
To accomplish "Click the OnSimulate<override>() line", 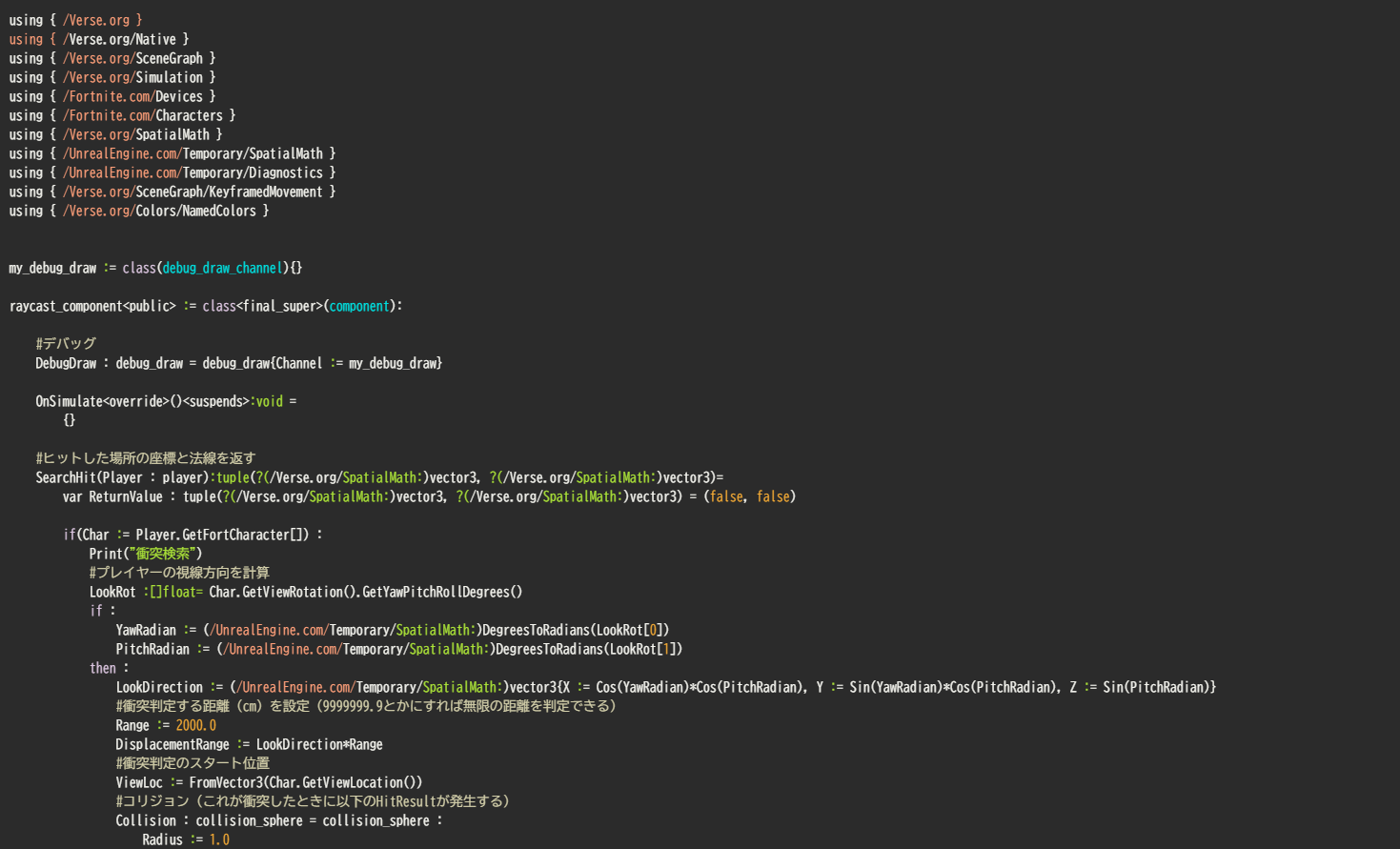I will coord(166,401).
